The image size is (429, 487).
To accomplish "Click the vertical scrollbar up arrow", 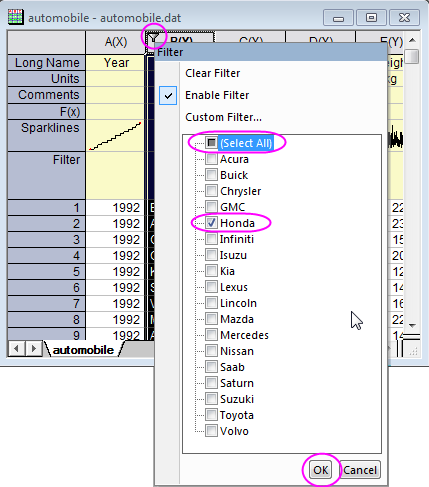I will click(x=412, y=40).
